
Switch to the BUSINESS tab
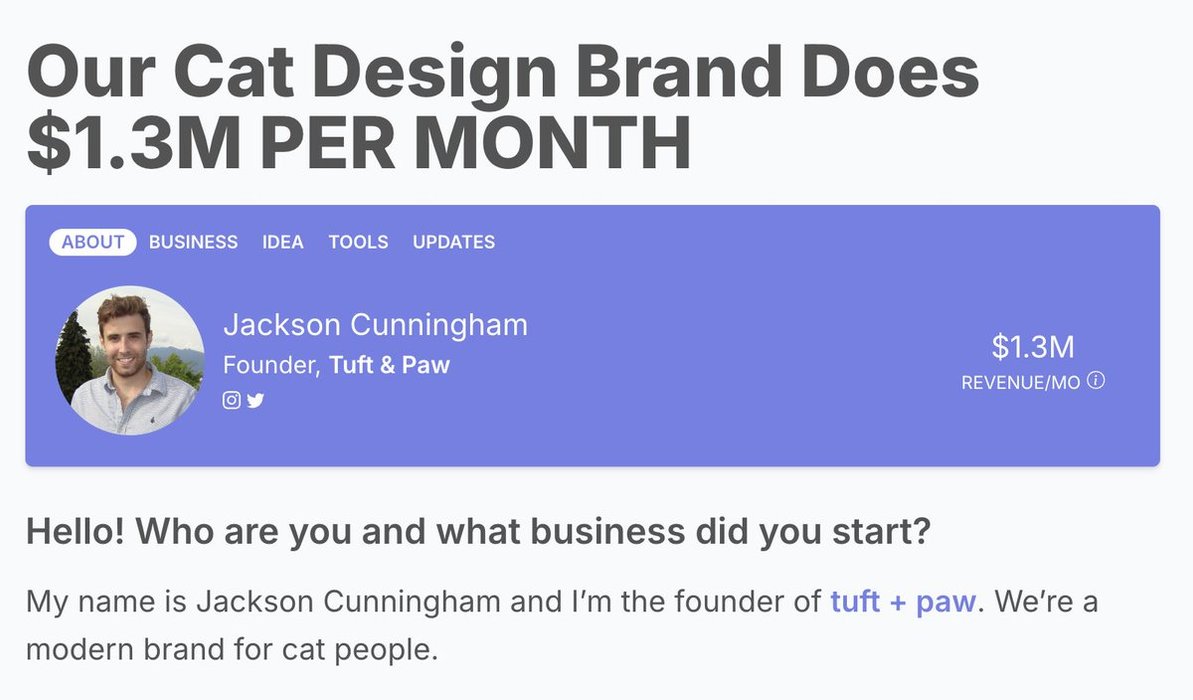tap(193, 242)
